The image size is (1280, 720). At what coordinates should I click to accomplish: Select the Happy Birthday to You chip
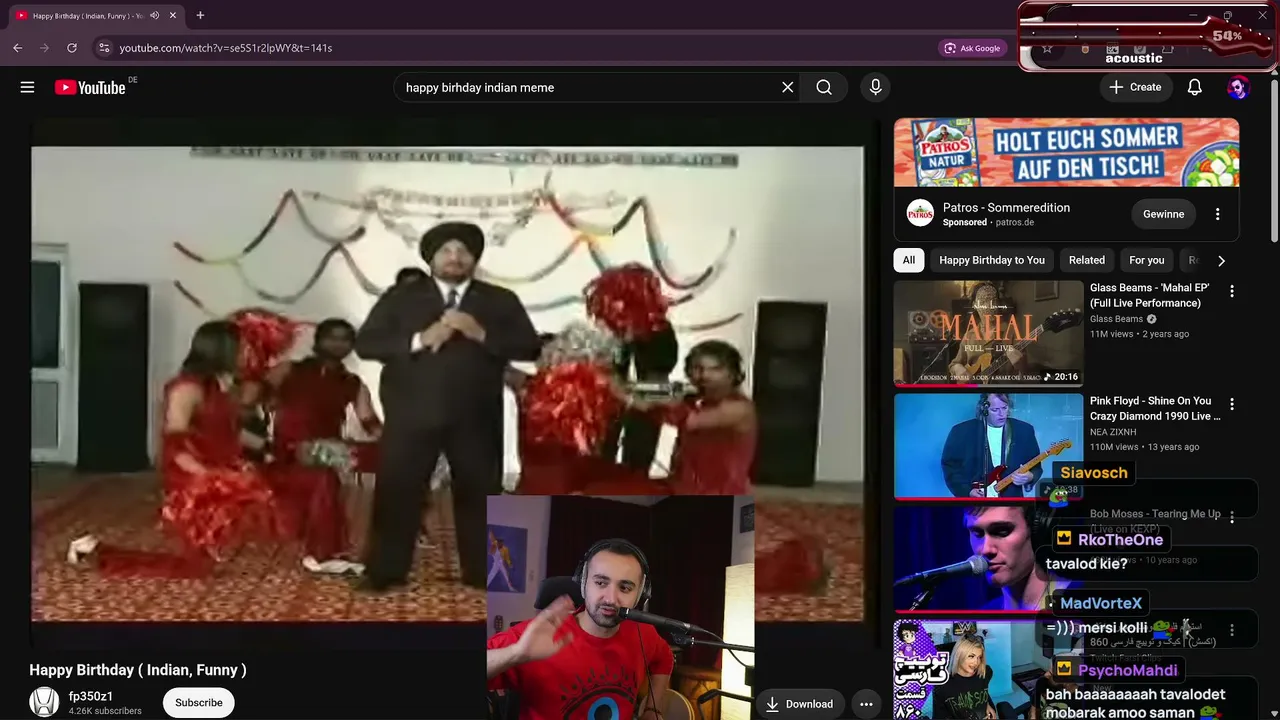[x=992, y=260]
